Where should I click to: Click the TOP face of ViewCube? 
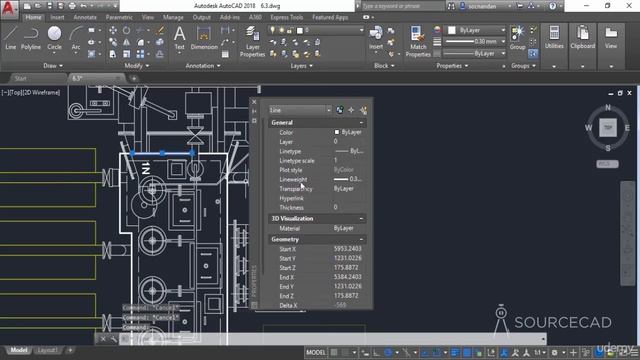click(x=608, y=128)
